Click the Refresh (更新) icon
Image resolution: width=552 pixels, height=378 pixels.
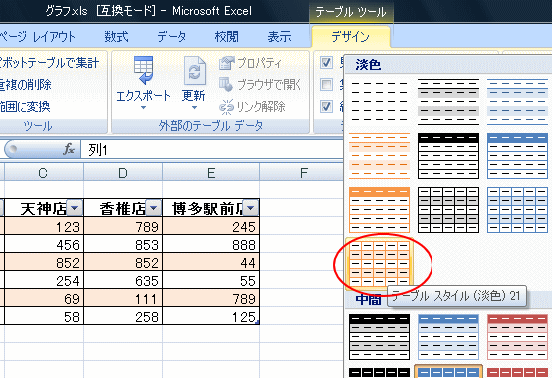coord(195,70)
